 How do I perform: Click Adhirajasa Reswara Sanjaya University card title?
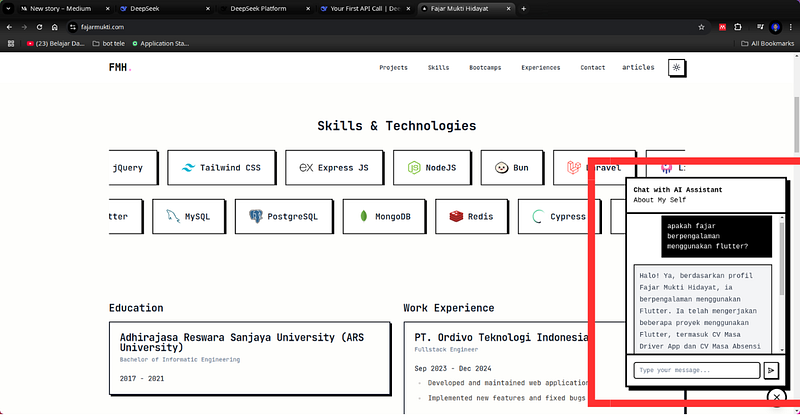242,342
